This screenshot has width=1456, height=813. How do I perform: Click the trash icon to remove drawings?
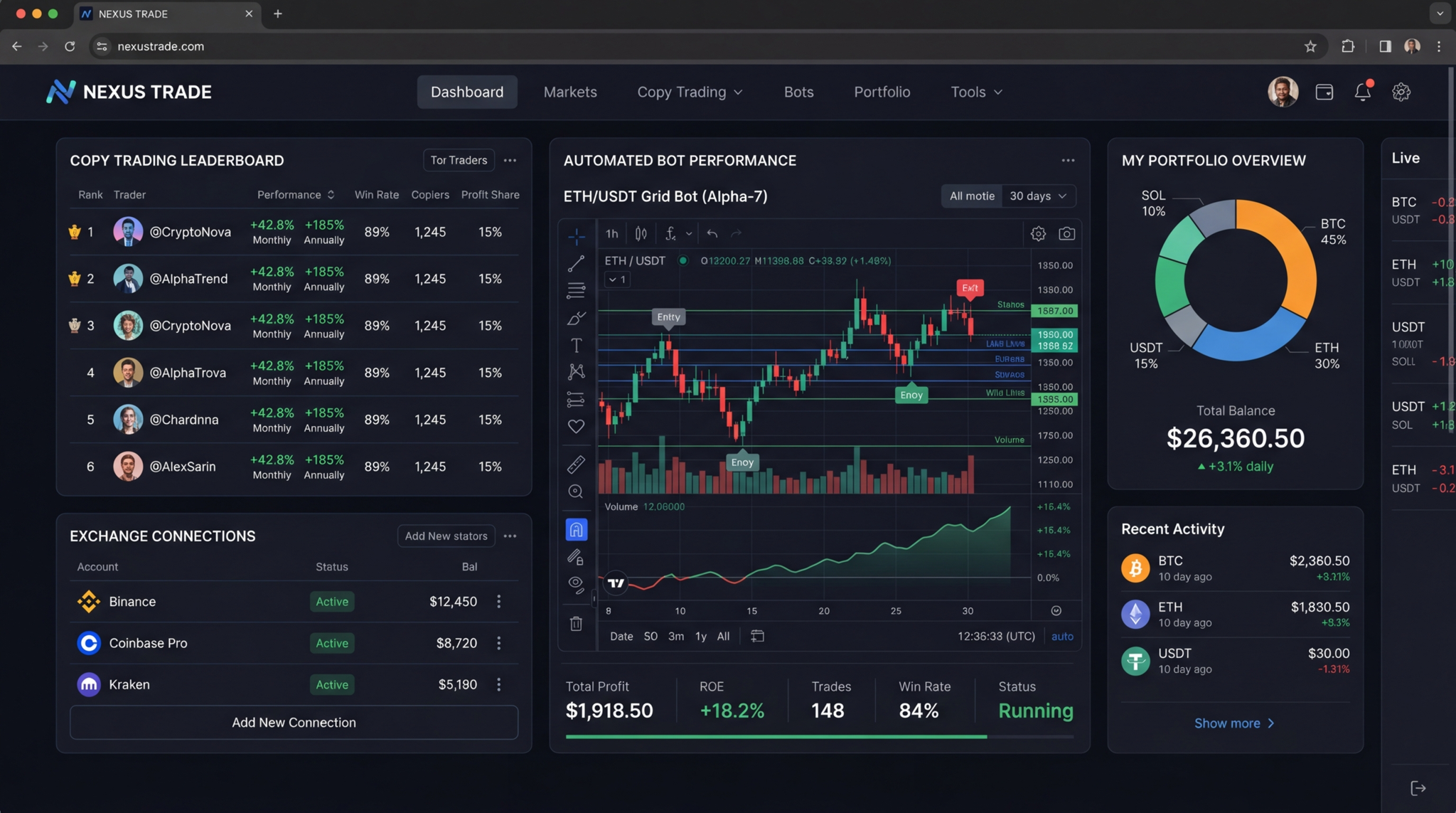576,623
